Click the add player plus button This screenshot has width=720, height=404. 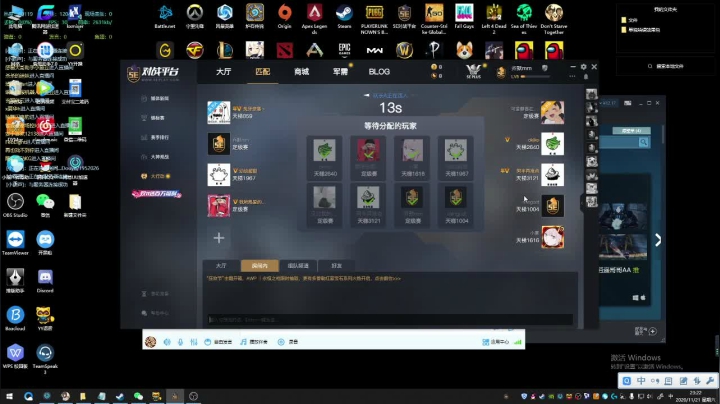click(x=219, y=238)
